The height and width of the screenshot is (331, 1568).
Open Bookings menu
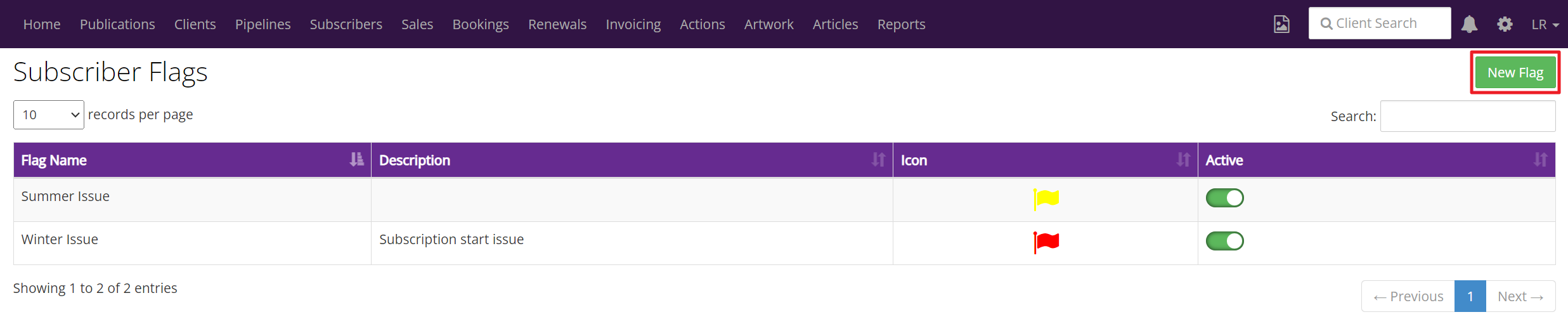(481, 24)
